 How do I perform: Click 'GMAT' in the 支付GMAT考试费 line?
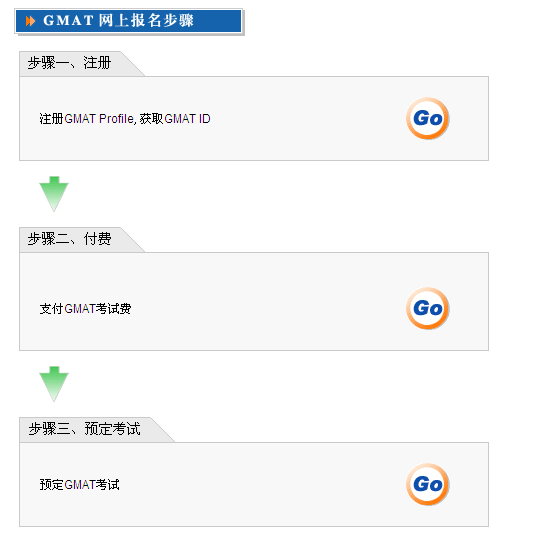pos(80,309)
